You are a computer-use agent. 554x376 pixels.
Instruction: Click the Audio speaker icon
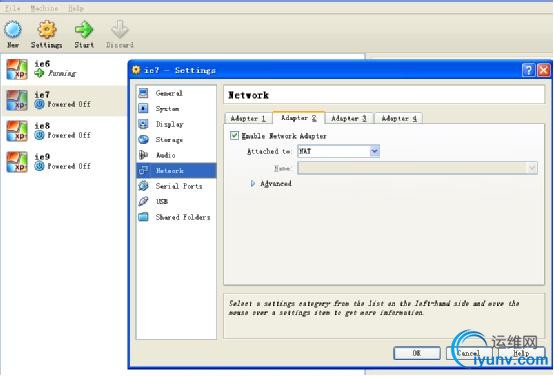pos(143,155)
